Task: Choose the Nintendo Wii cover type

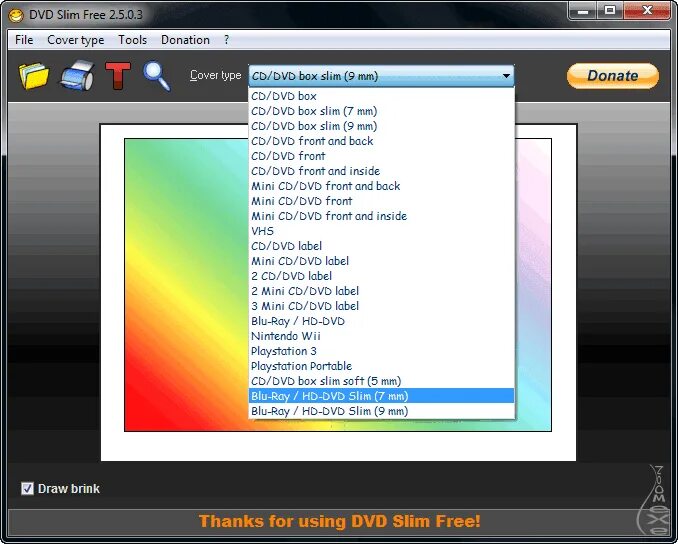Action: coord(381,336)
